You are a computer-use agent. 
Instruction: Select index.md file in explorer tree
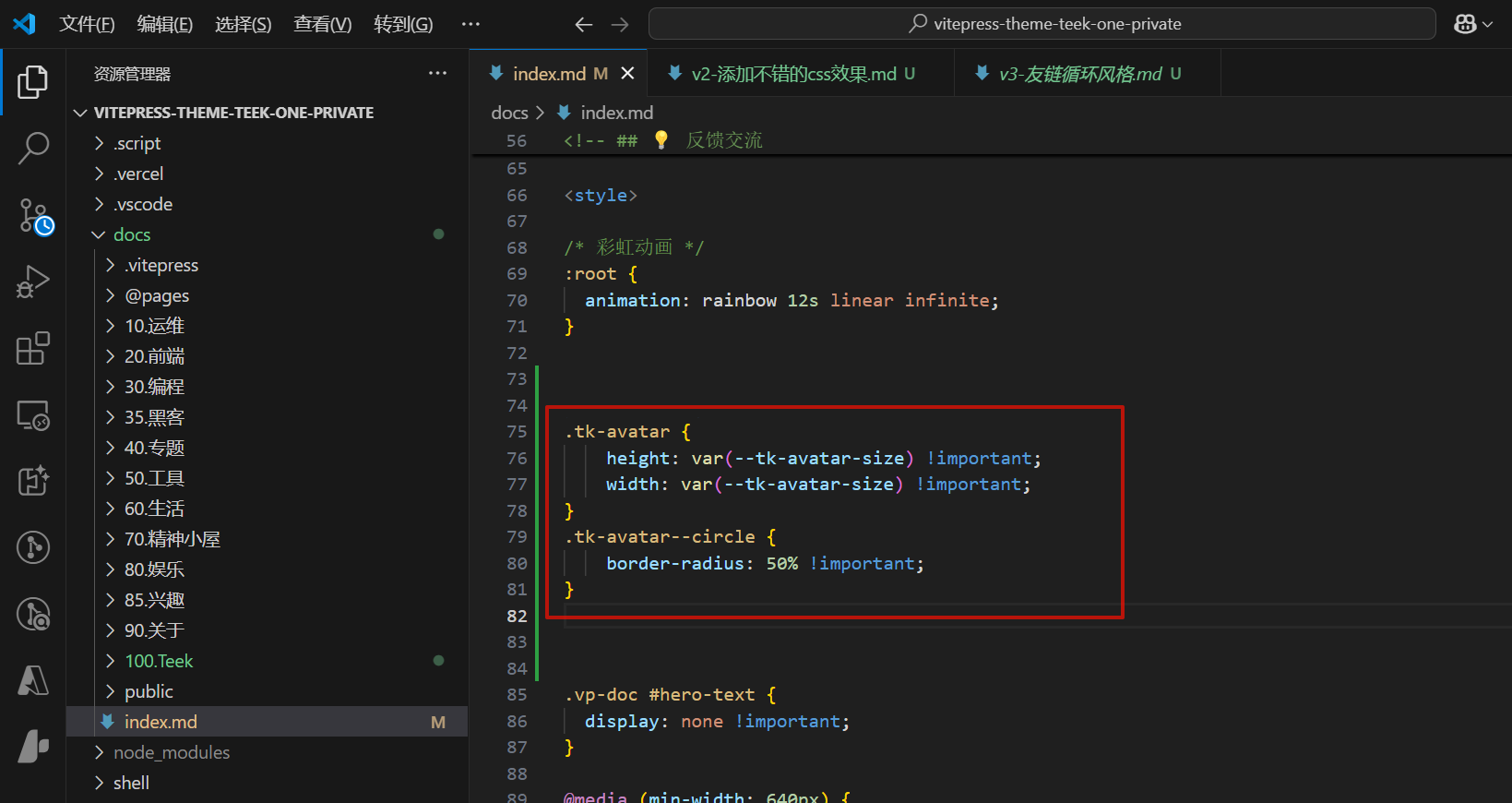161,722
